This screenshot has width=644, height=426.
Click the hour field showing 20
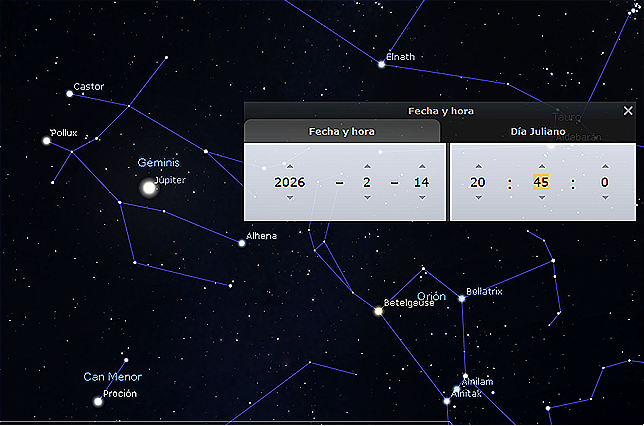pyautogui.click(x=478, y=182)
